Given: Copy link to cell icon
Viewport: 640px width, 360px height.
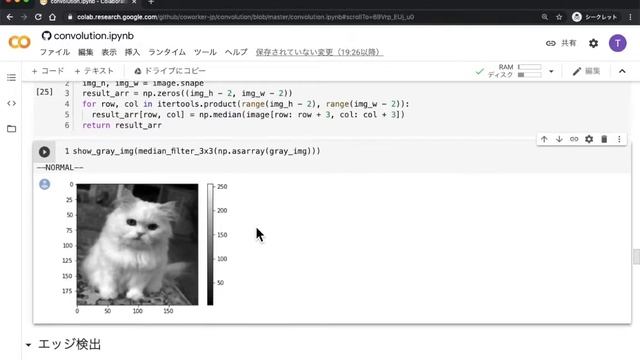Looking at the screenshot, I should tap(574, 139).
